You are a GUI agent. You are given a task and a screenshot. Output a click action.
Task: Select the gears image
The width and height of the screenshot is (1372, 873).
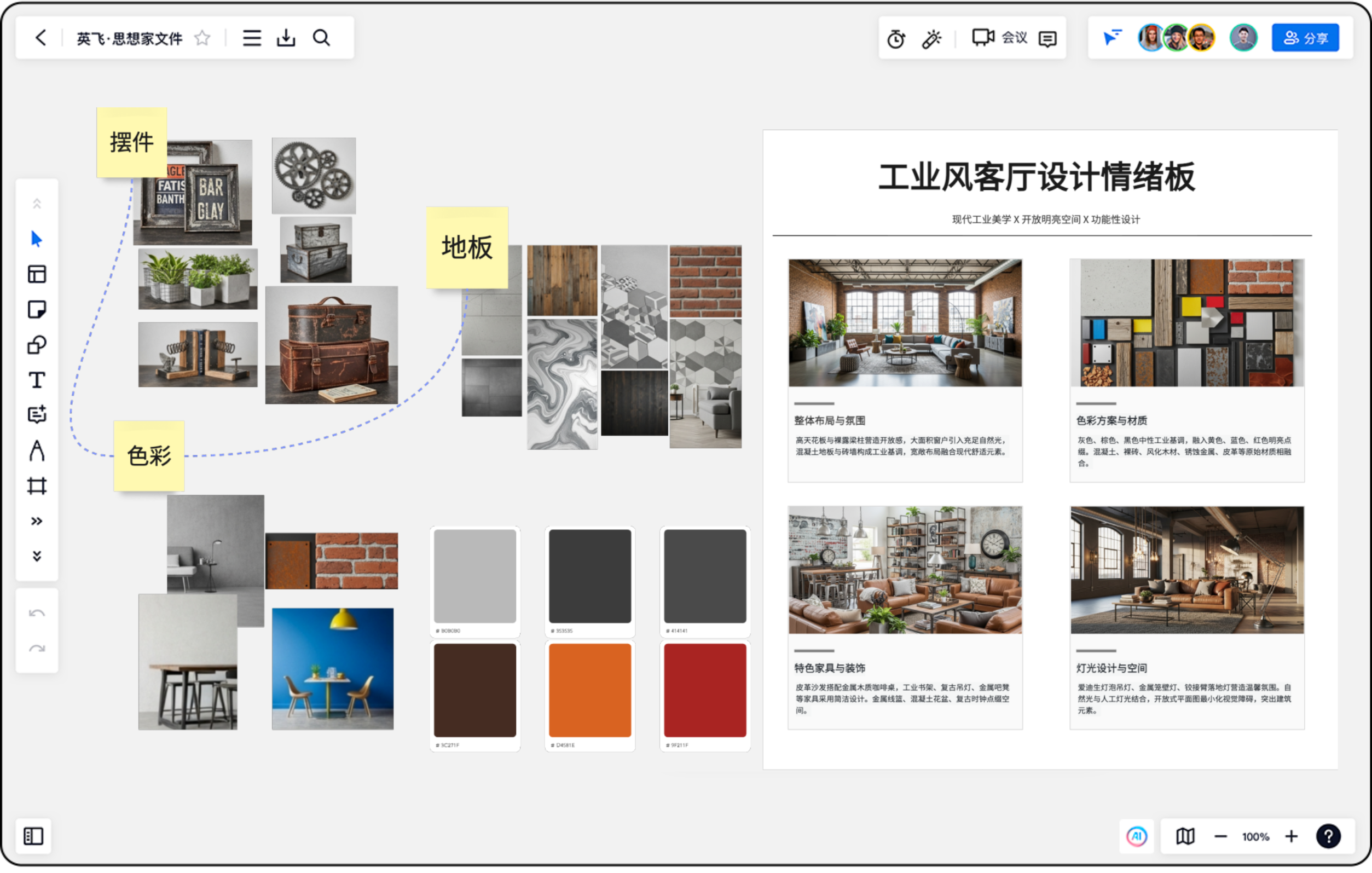[x=314, y=176]
